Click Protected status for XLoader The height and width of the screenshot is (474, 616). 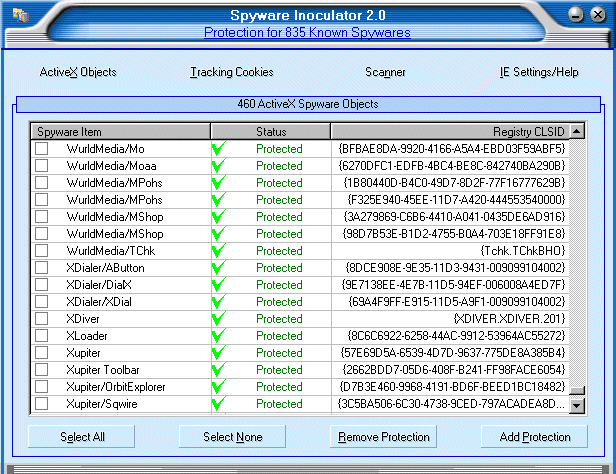[279, 336]
